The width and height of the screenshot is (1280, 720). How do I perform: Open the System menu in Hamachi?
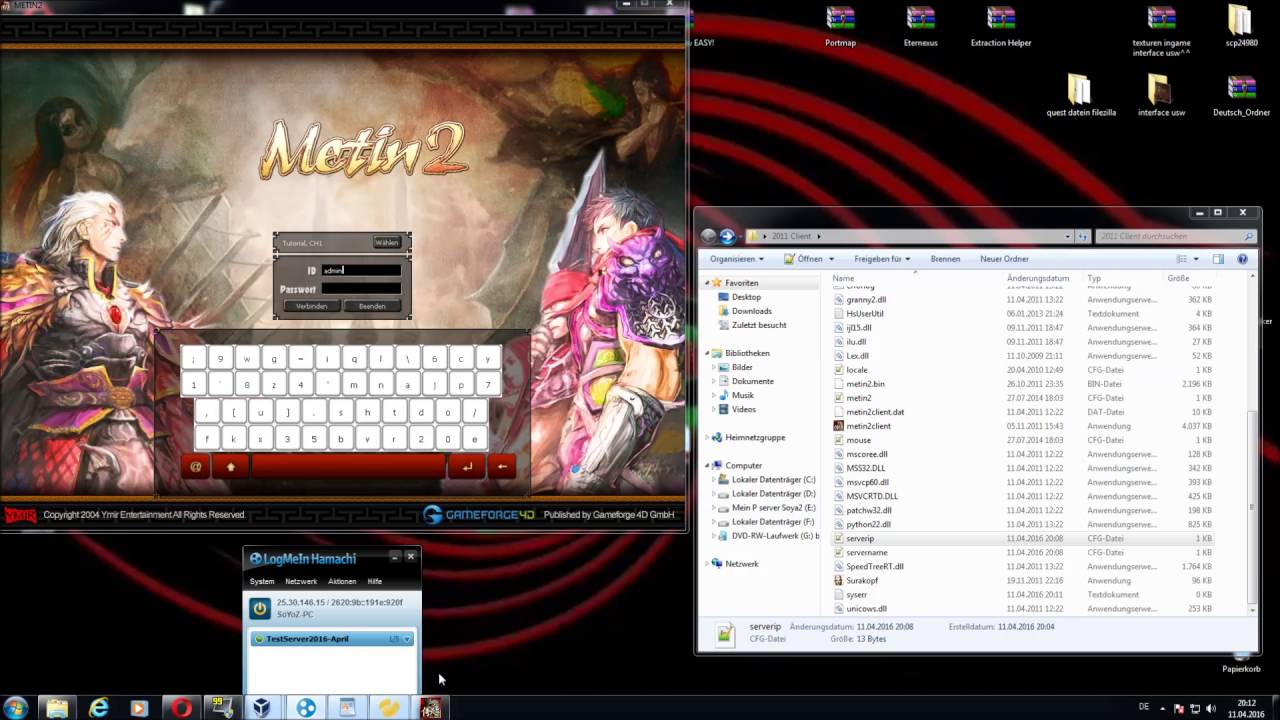[x=262, y=581]
